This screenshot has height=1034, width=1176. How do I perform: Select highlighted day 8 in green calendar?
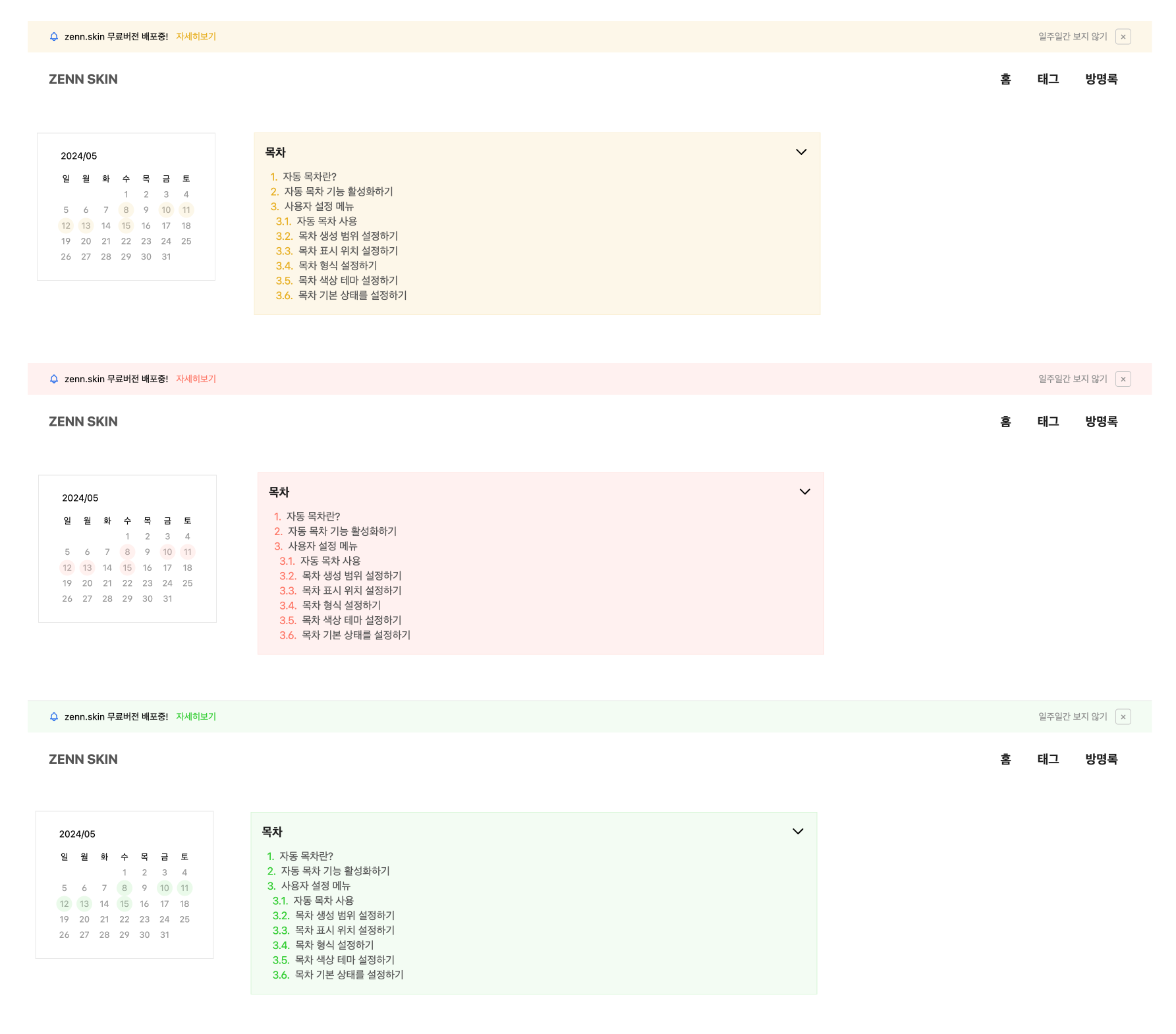[125, 888]
